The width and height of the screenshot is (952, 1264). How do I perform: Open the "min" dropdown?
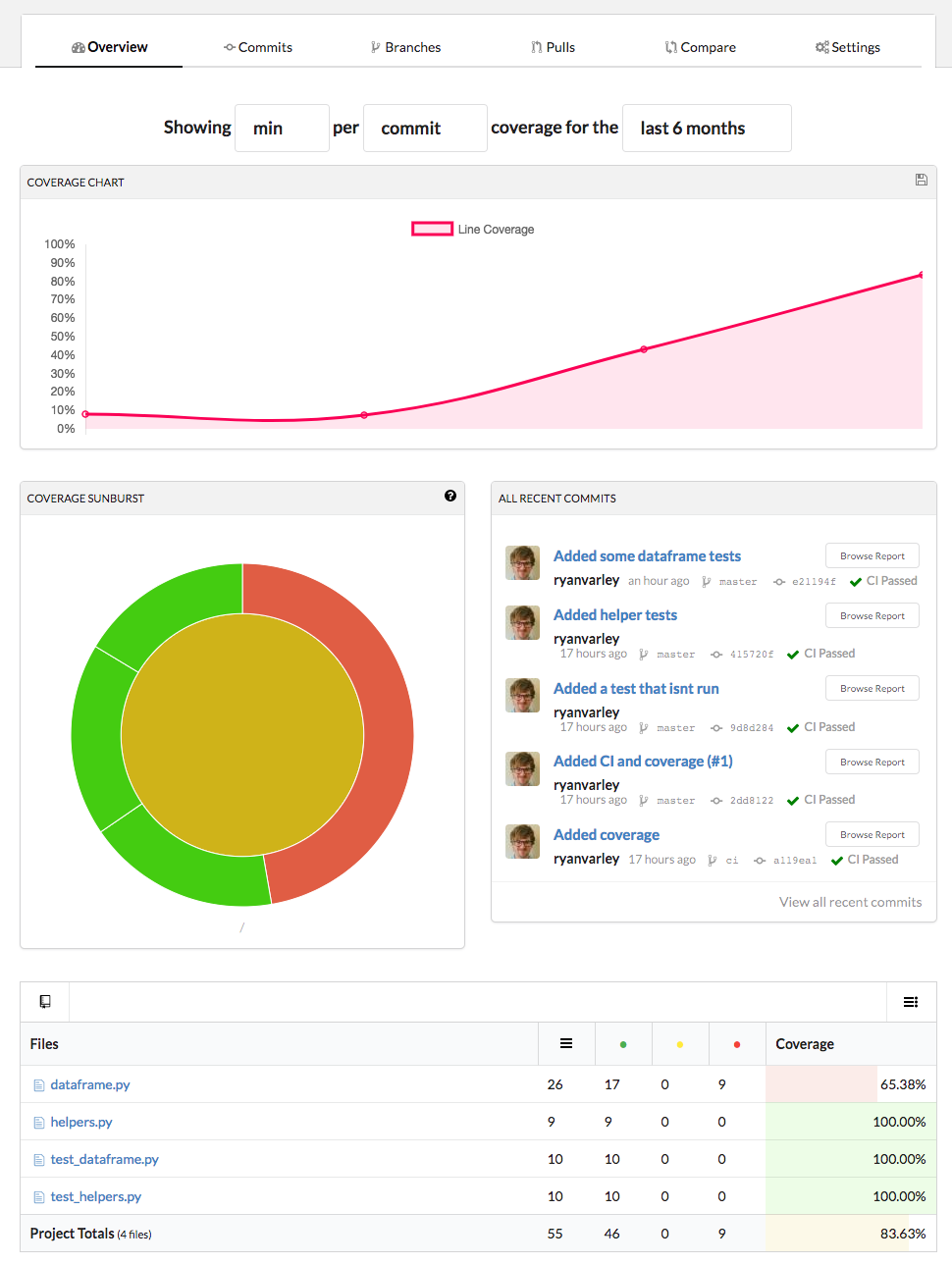[x=282, y=128]
